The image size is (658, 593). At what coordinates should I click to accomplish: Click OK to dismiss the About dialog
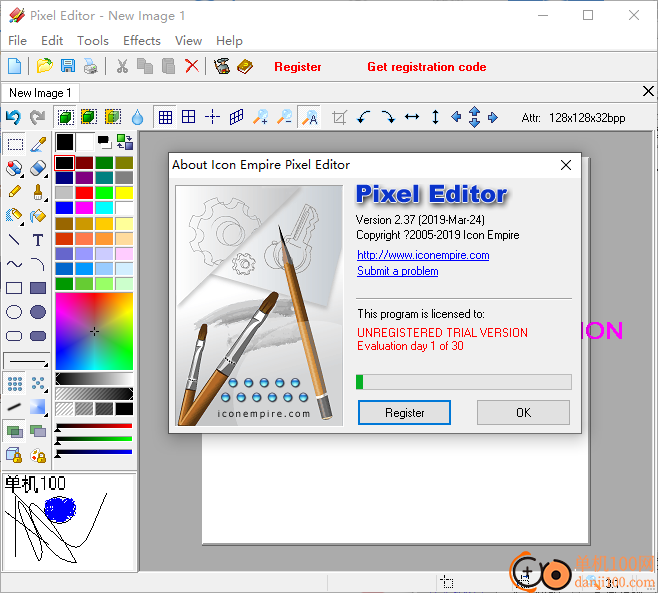pos(523,413)
